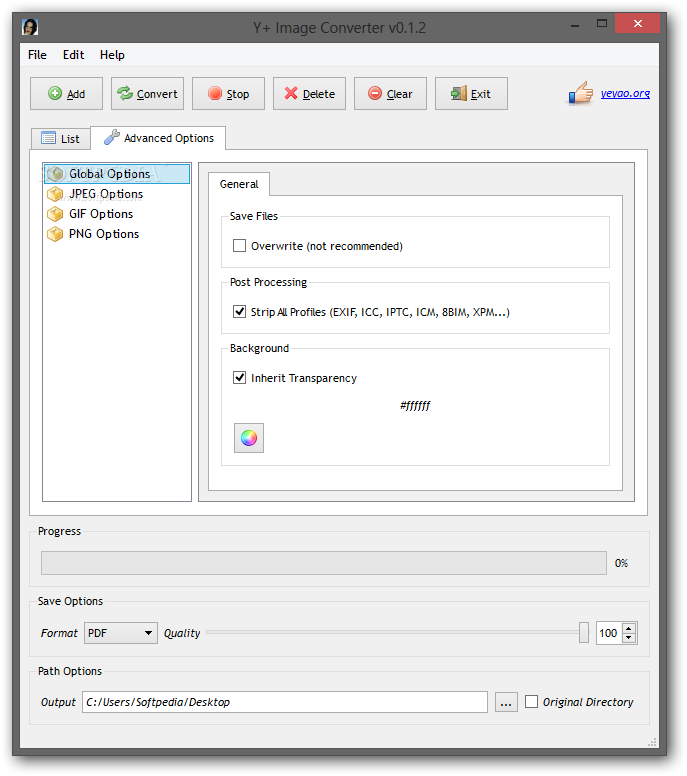Enable the Overwrite (not recommended) checkbox
The height and width of the screenshot is (776, 687).
coord(240,245)
